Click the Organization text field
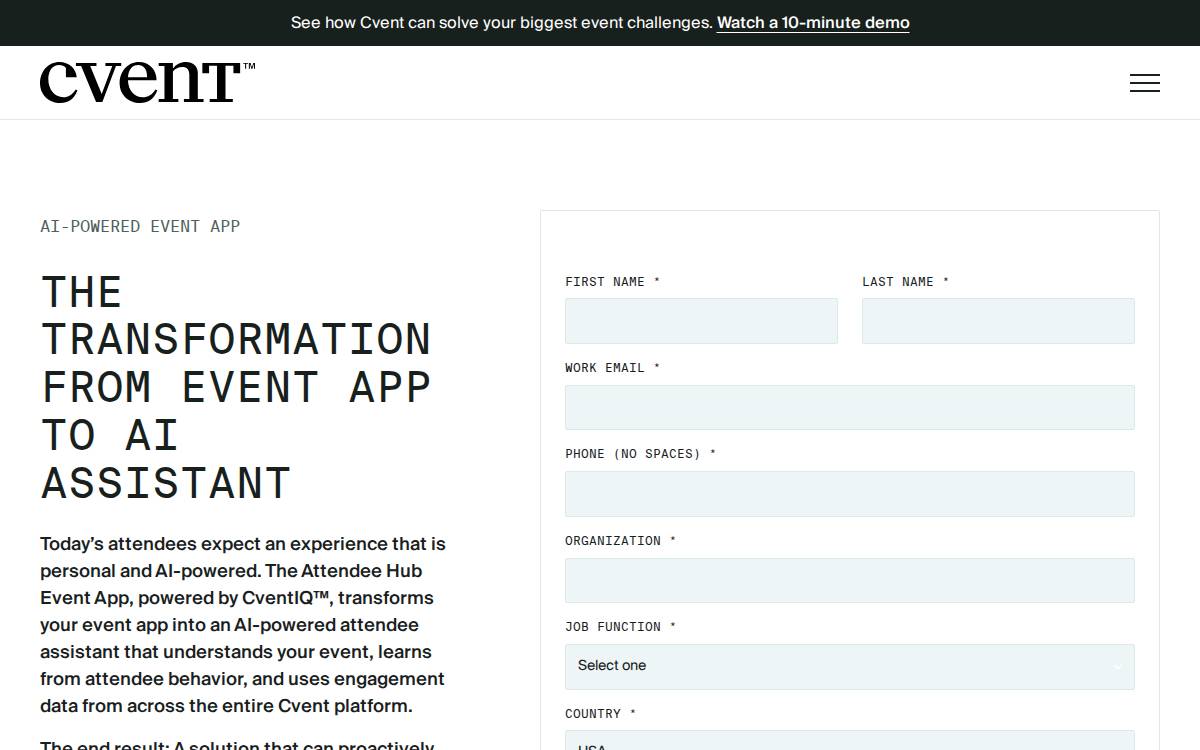 tap(850, 580)
